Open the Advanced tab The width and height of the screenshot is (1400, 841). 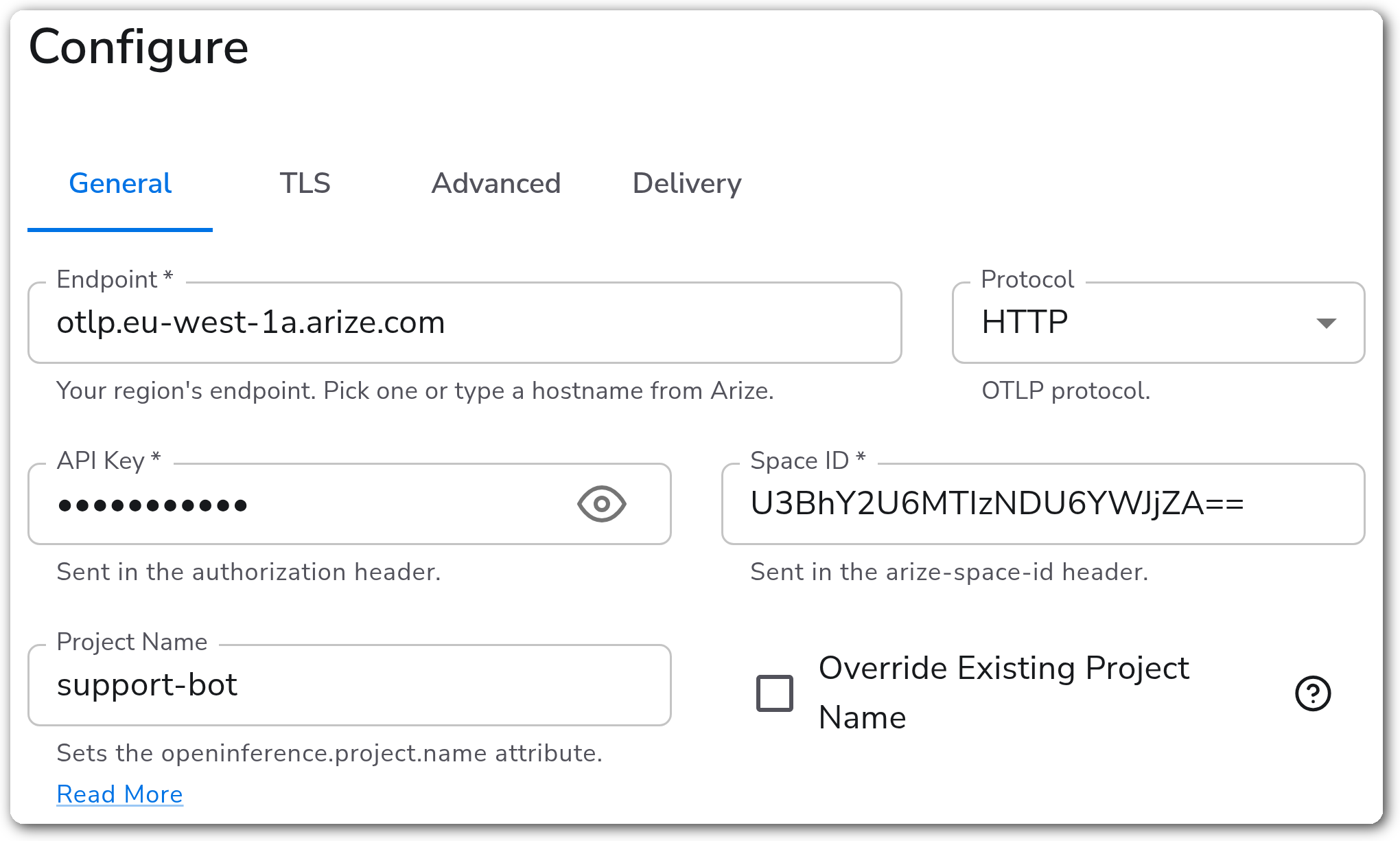pos(495,183)
